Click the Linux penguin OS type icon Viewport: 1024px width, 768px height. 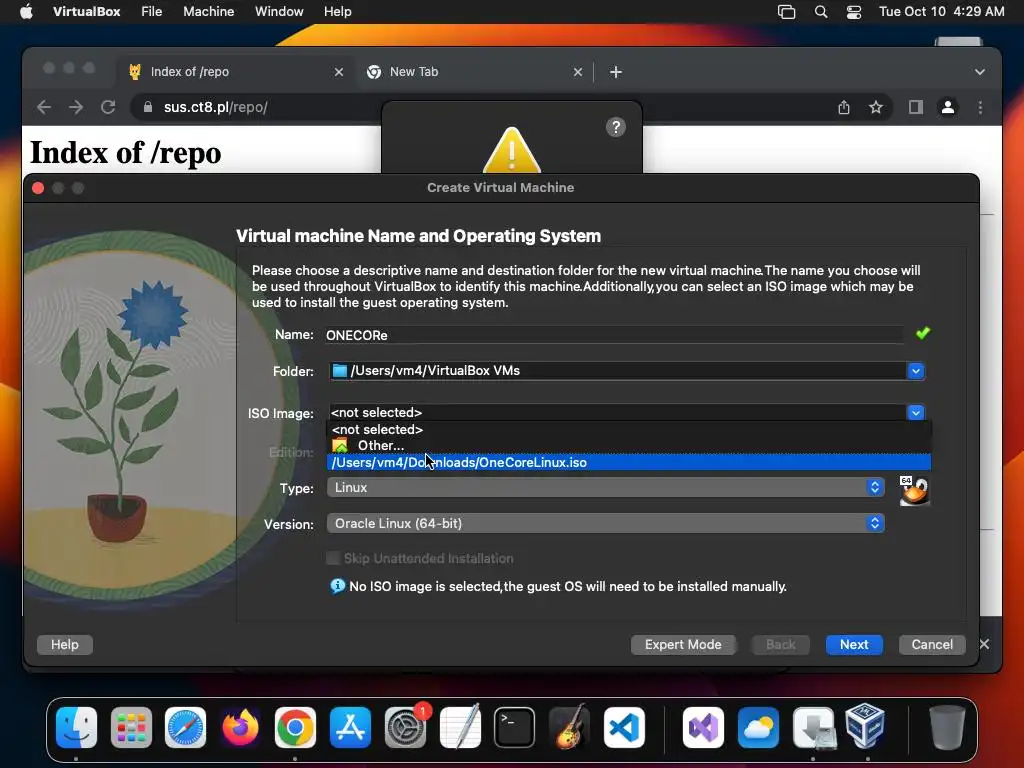tap(914, 490)
